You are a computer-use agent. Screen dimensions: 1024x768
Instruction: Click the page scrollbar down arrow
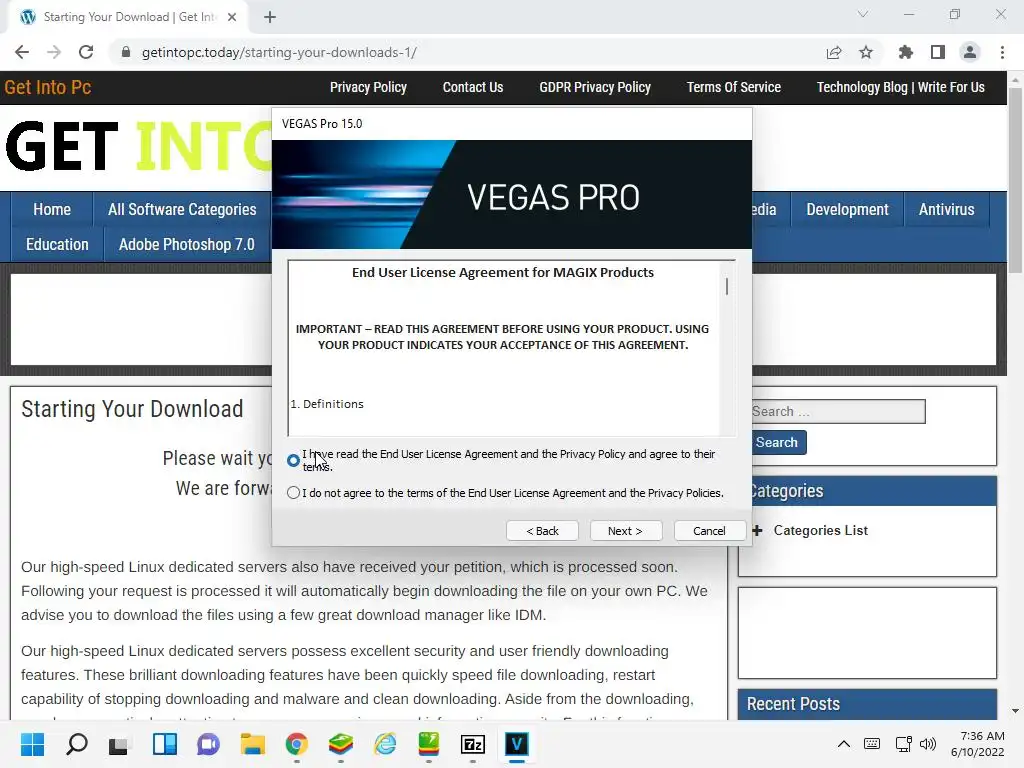tap(1015, 711)
